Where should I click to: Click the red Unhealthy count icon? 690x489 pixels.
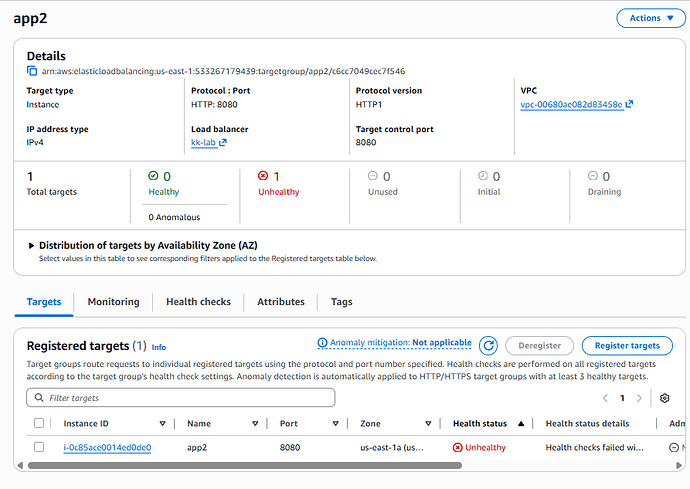[263, 176]
